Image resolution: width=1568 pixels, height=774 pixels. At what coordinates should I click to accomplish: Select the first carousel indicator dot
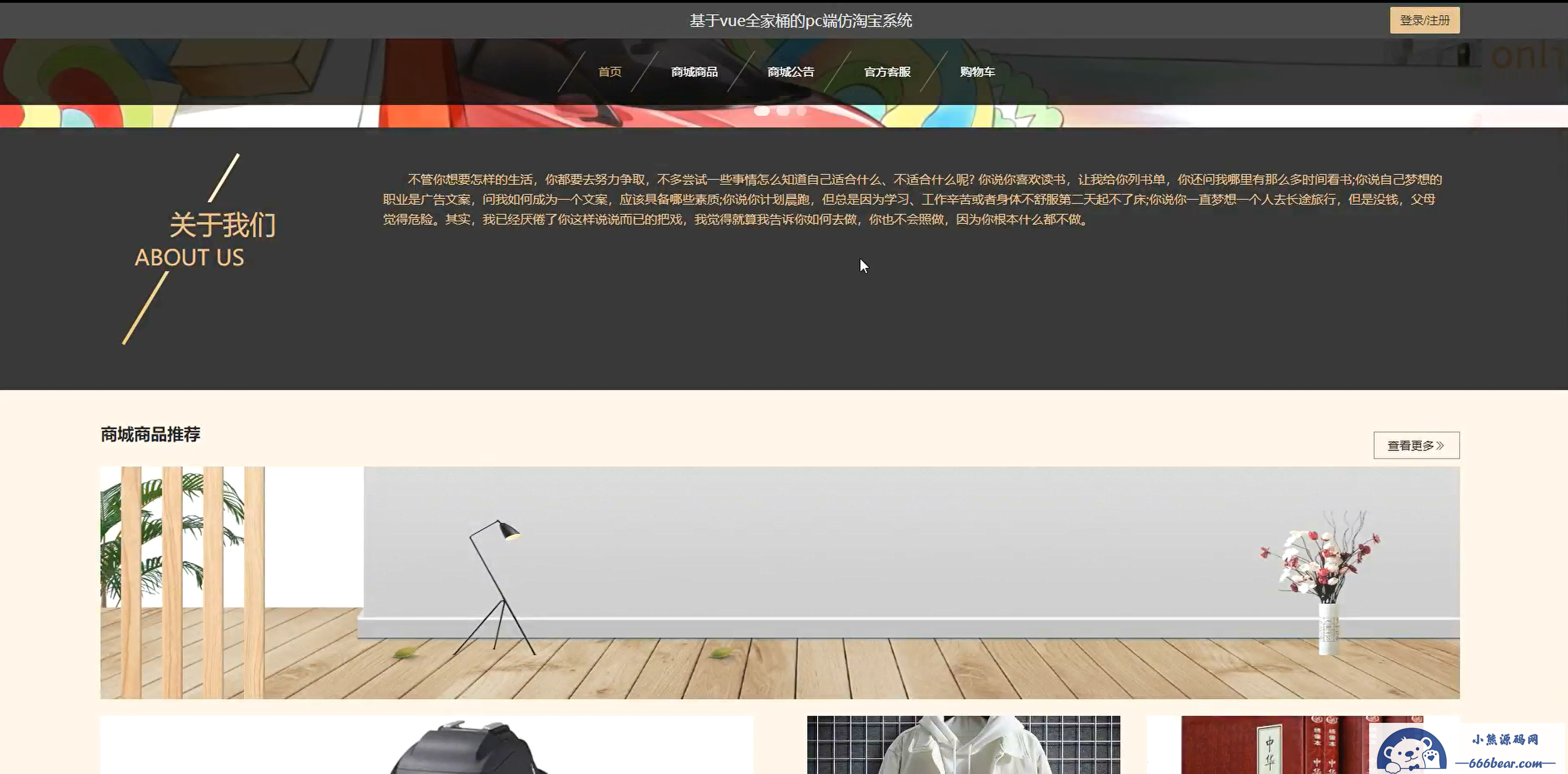pos(762,111)
